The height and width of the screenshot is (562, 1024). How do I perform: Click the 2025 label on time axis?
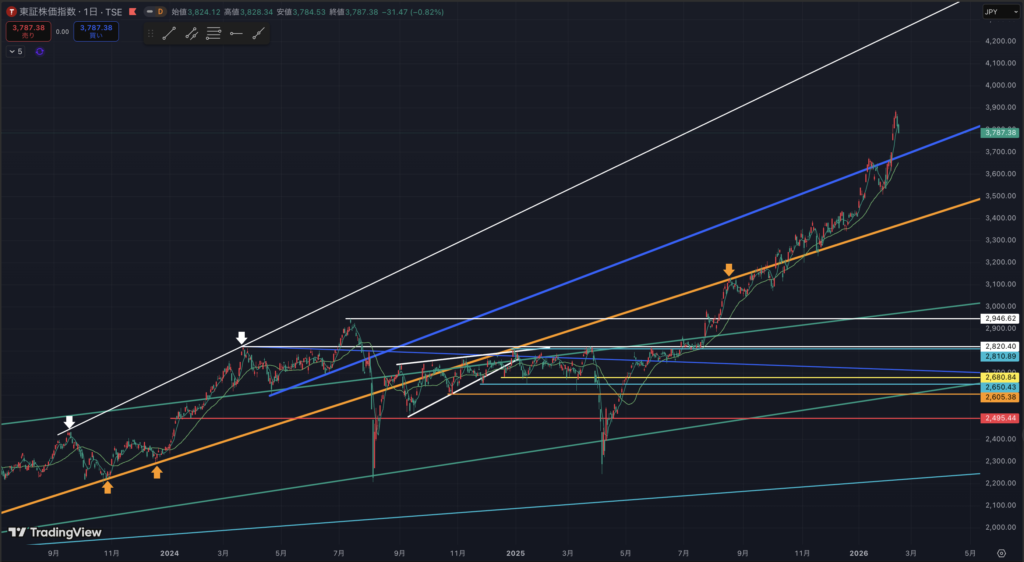coord(515,551)
